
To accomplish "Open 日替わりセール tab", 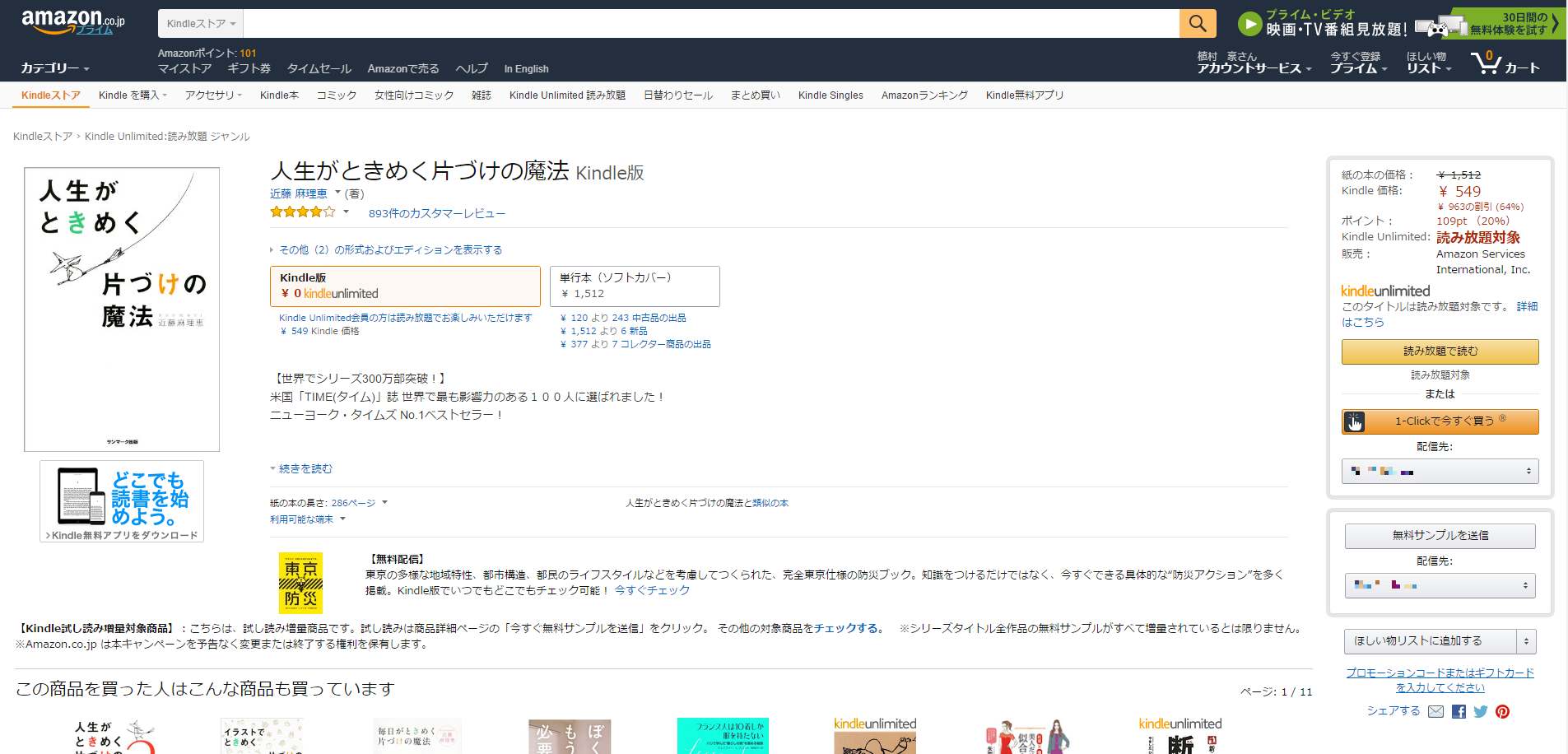I will (x=678, y=95).
